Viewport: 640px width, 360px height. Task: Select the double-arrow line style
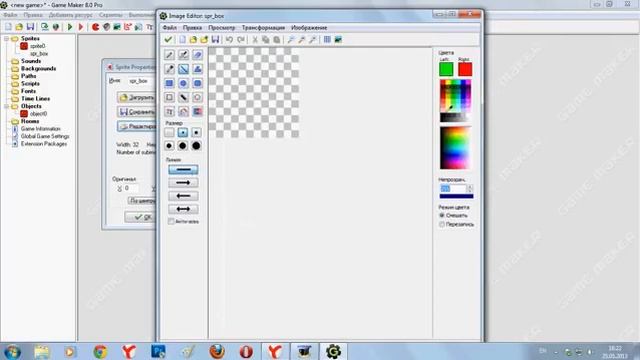coord(183,209)
